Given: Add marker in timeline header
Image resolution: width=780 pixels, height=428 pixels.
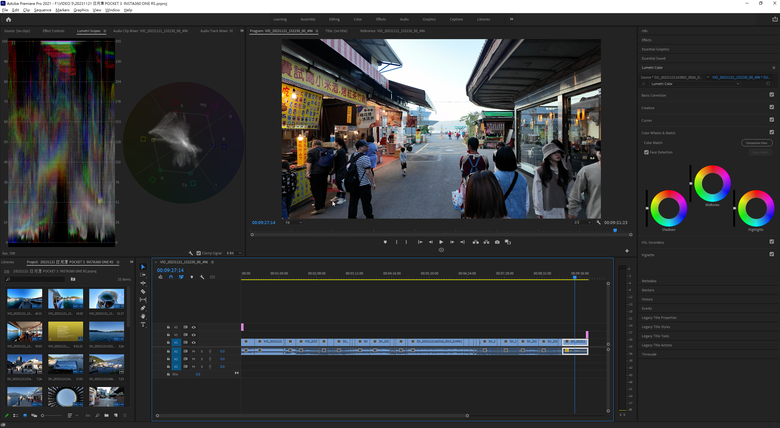Looking at the screenshot, I should (x=192, y=277).
